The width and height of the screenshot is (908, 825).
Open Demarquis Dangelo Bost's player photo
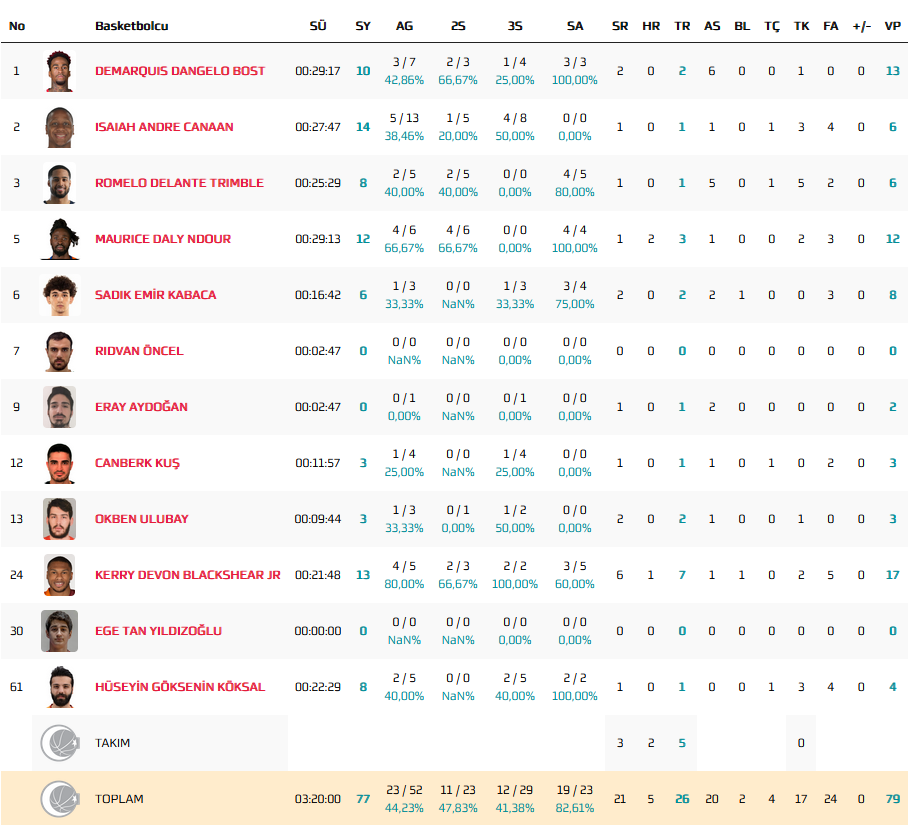[x=59, y=71]
